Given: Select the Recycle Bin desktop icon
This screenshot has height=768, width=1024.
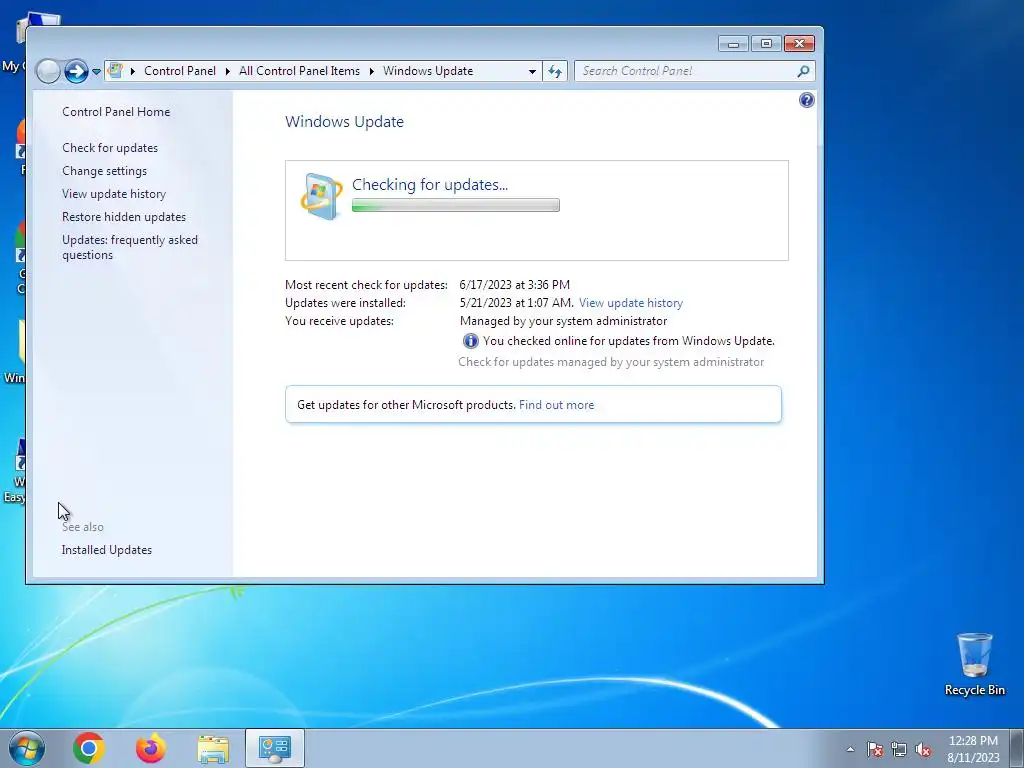Looking at the screenshot, I should [x=974, y=664].
